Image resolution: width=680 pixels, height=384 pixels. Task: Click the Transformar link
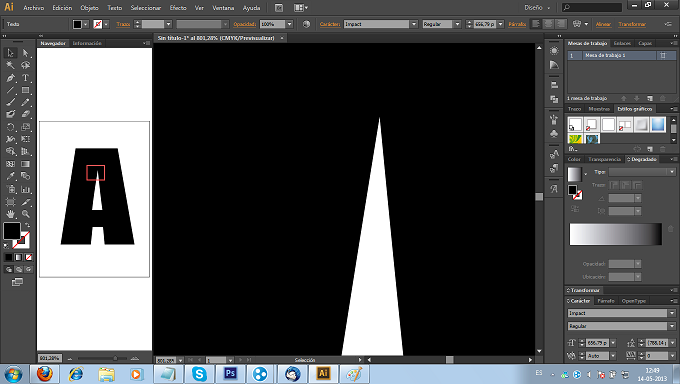click(x=632, y=24)
